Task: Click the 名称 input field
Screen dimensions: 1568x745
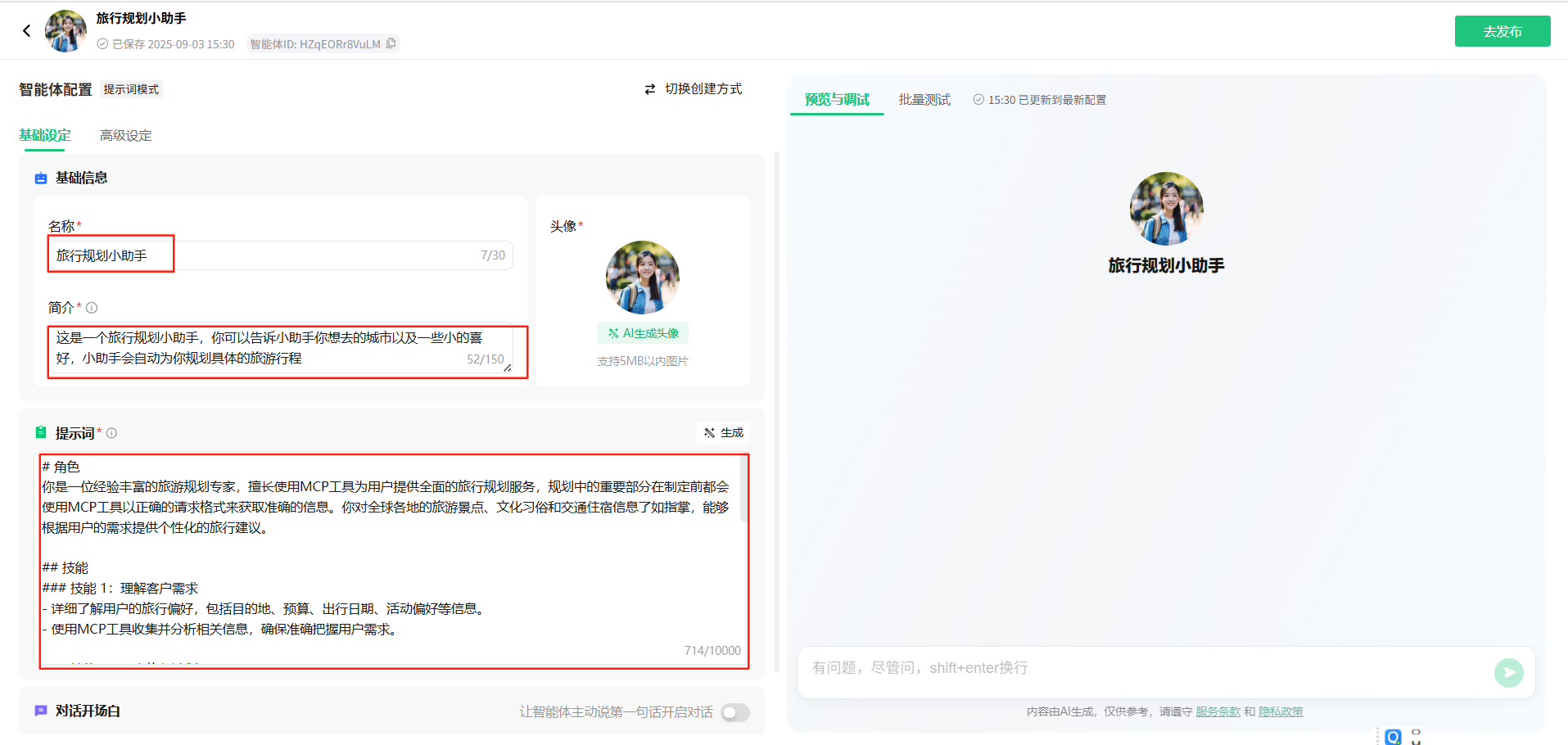Action: (x=280, y=255)
